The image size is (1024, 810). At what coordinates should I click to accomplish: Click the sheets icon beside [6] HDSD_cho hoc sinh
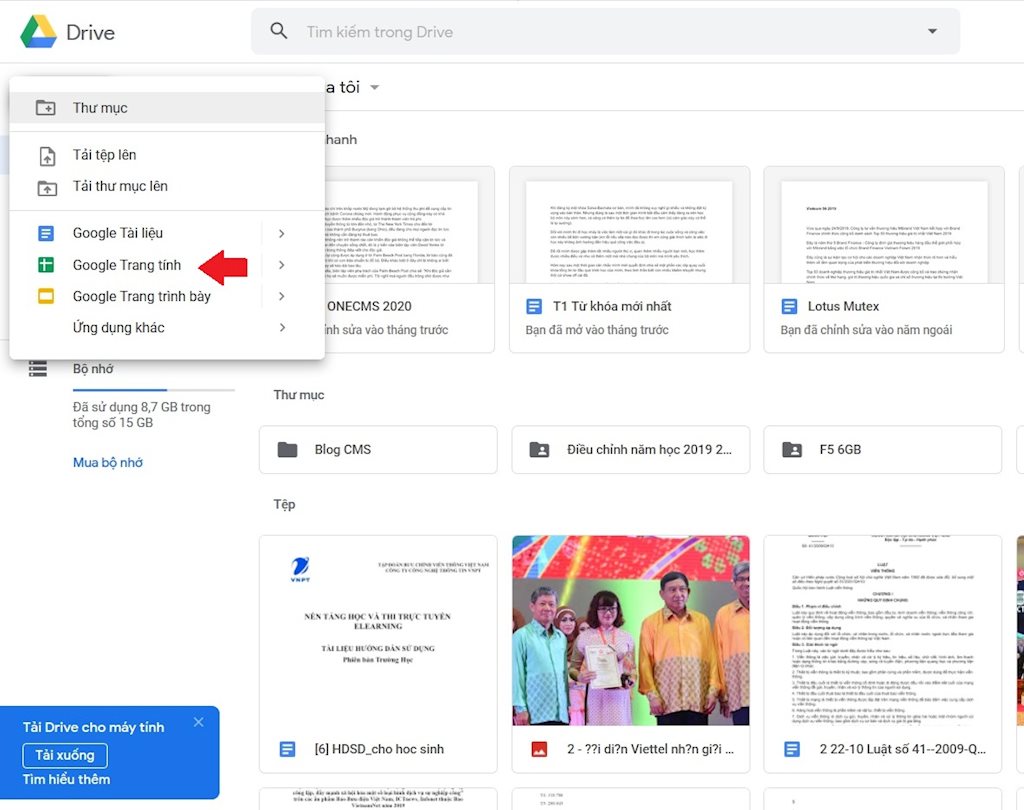coord(287,748)
